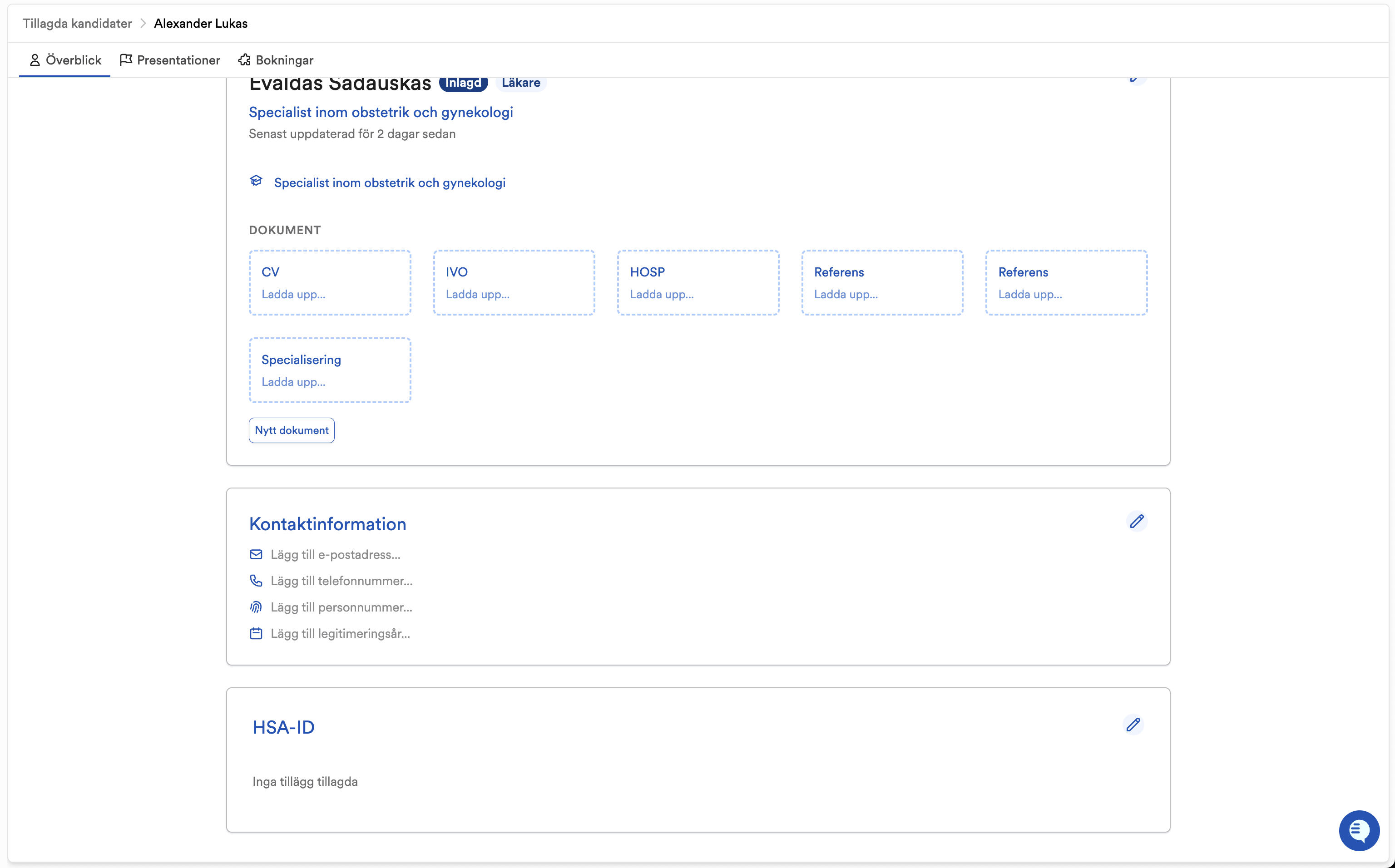Click Alexander Lukas breadcrumb name
This screenshot has height=868, width=1395.
[x=200, y=24]
